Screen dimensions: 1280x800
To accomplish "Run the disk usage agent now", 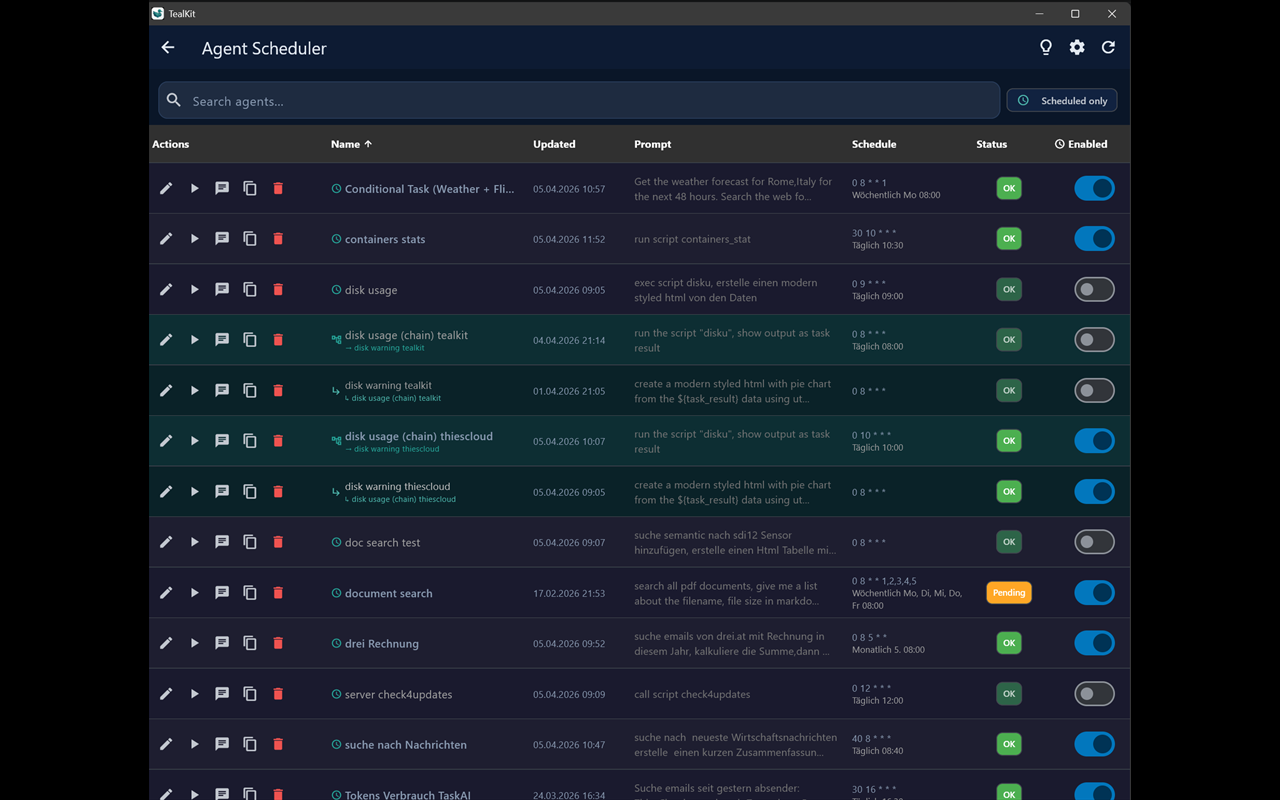I will tap(194, 289).
